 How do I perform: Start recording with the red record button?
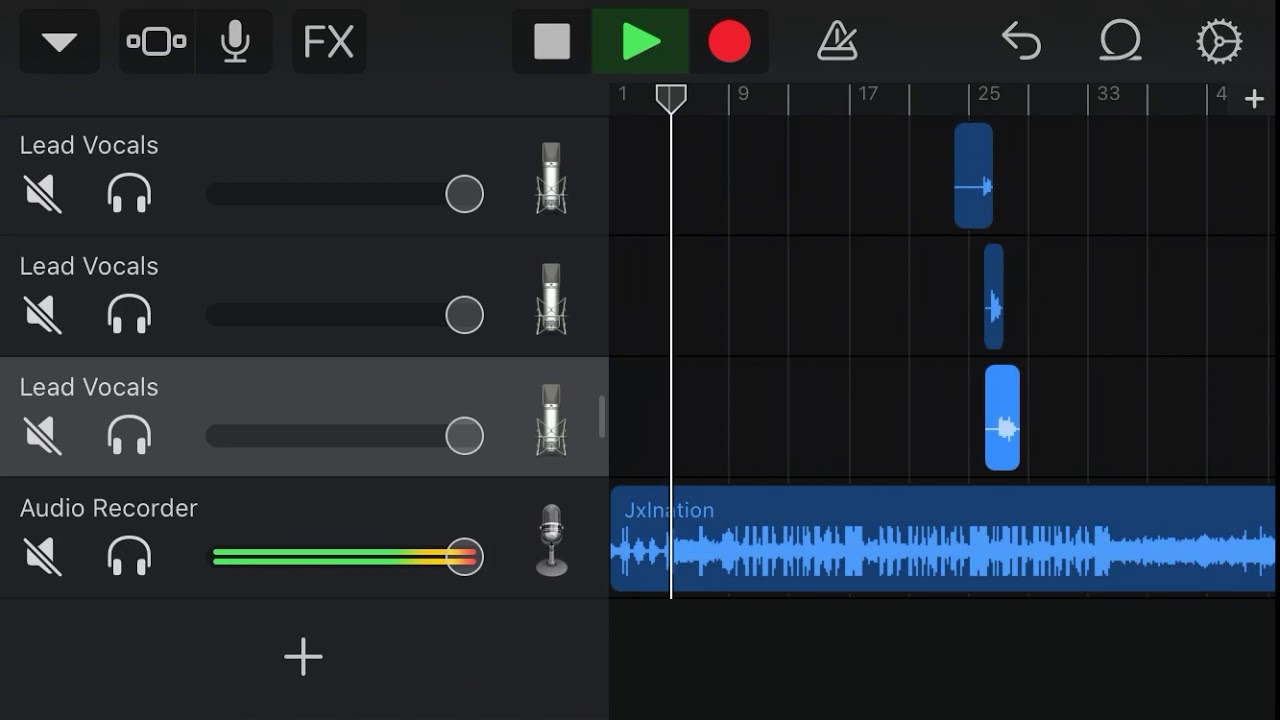point(729,42)
